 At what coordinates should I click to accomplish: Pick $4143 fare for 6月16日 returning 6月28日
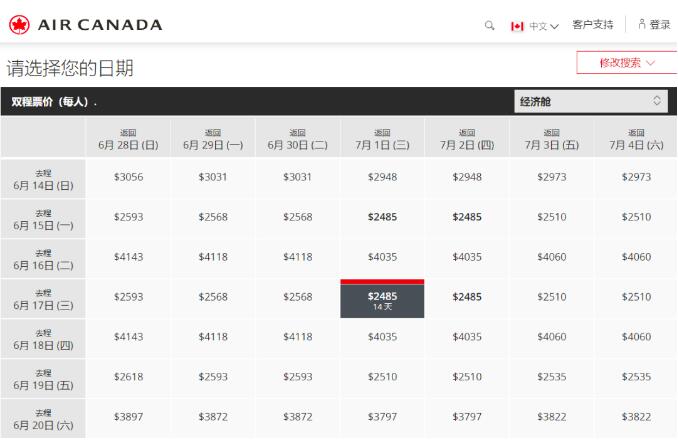click(x=128, y=257)
